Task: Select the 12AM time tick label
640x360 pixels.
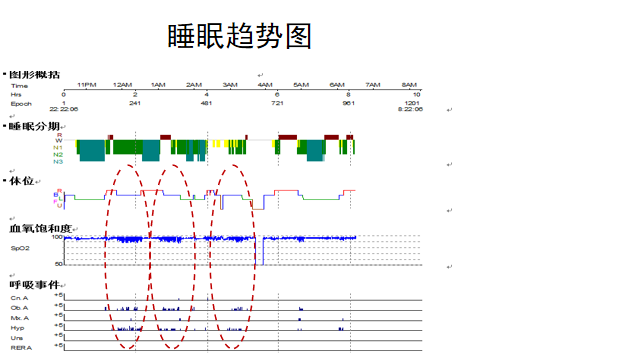Action: tap(122, 85)
